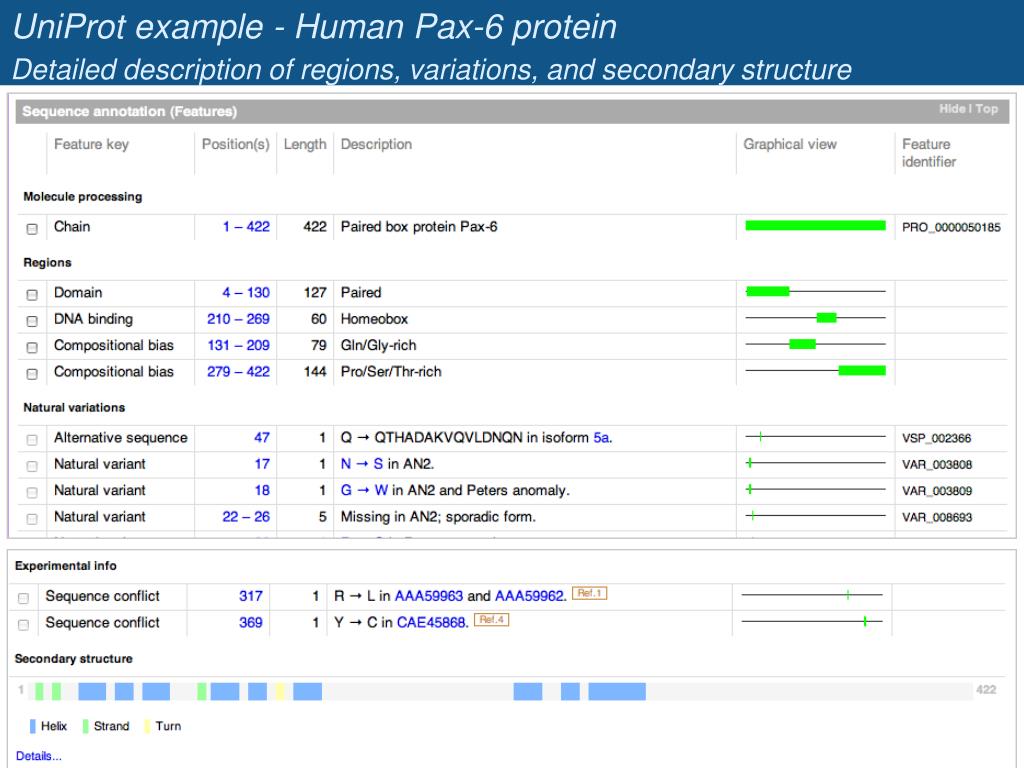1024x768 pixels.
Task: Click the Pro/Ser/Thr-rich green graphical bar
Action: (x=862, y=370)
